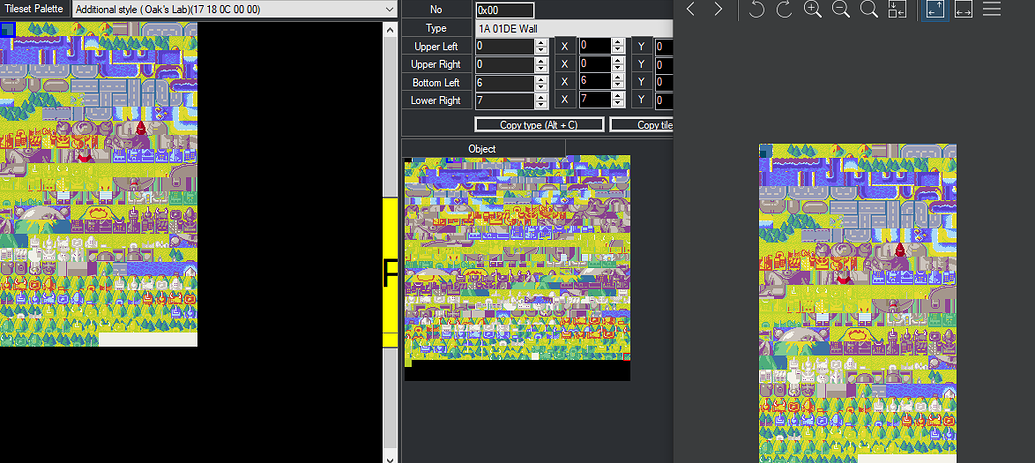Viewport: 1035px width, 463px height.
Task: Toggle fit-to-width view mode
Action: tap(963, 9)
